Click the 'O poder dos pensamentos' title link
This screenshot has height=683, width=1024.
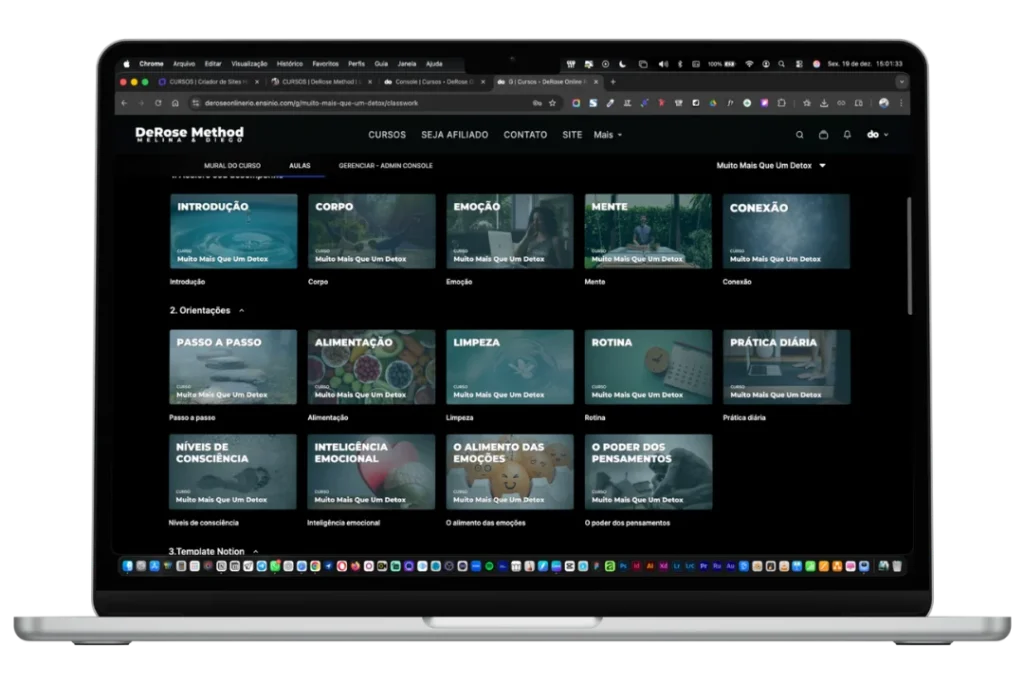[627, 523]
